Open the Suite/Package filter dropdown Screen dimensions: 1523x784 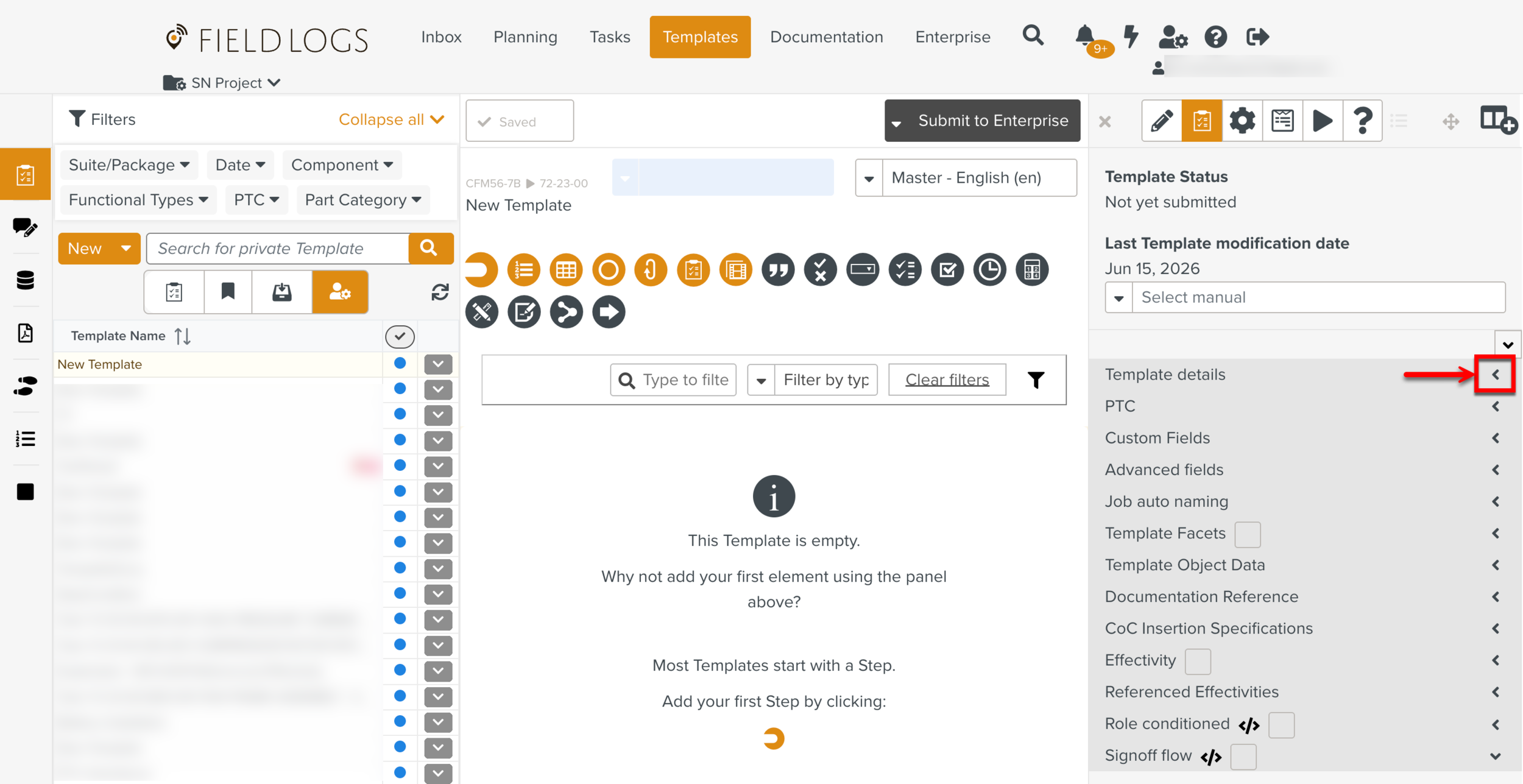click(129, 165)
